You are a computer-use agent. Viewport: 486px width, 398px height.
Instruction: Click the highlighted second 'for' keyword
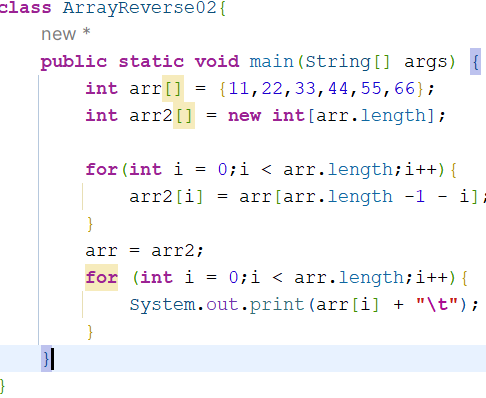pos(102,277)
